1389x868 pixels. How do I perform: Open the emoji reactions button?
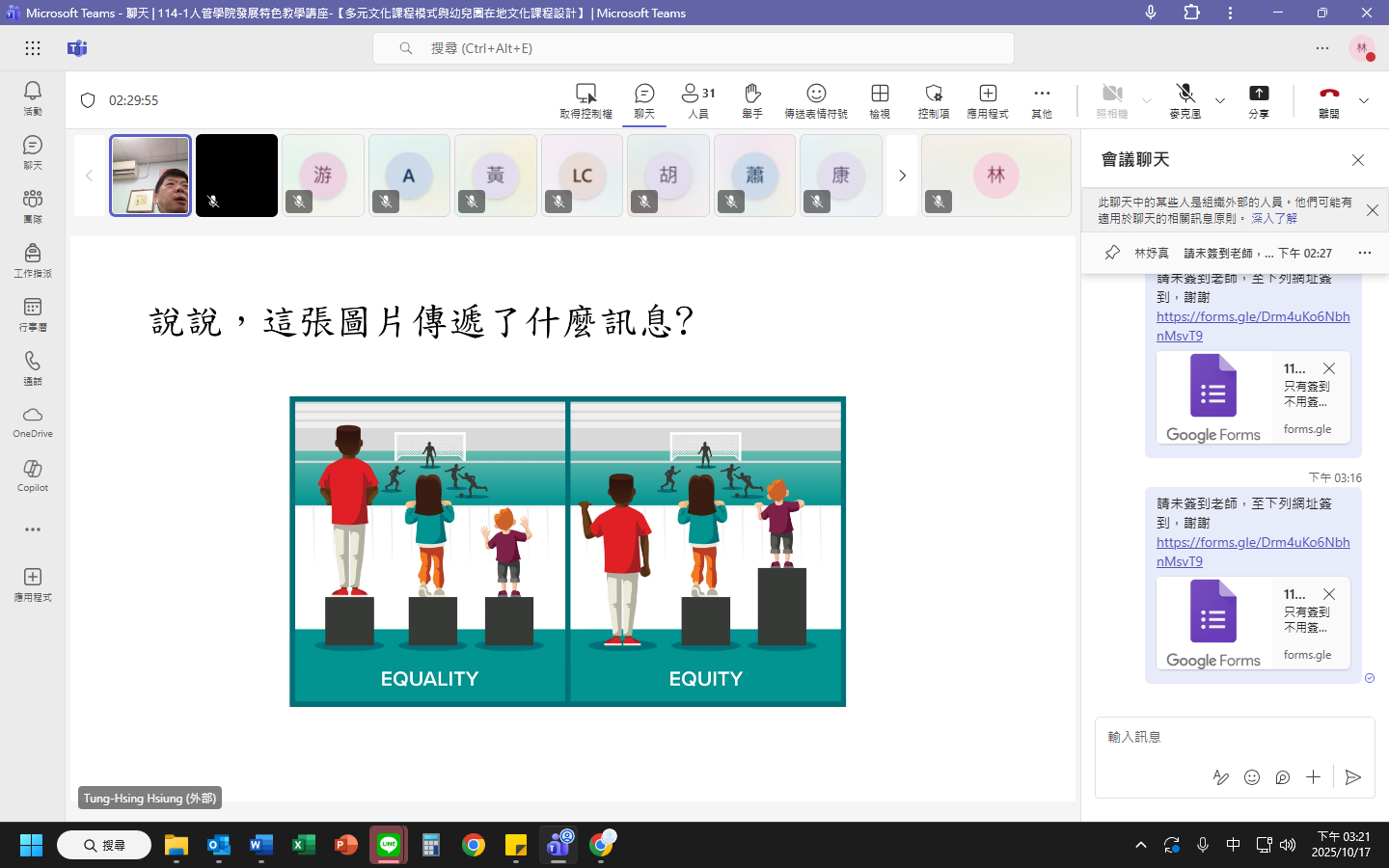pos(816,100)
